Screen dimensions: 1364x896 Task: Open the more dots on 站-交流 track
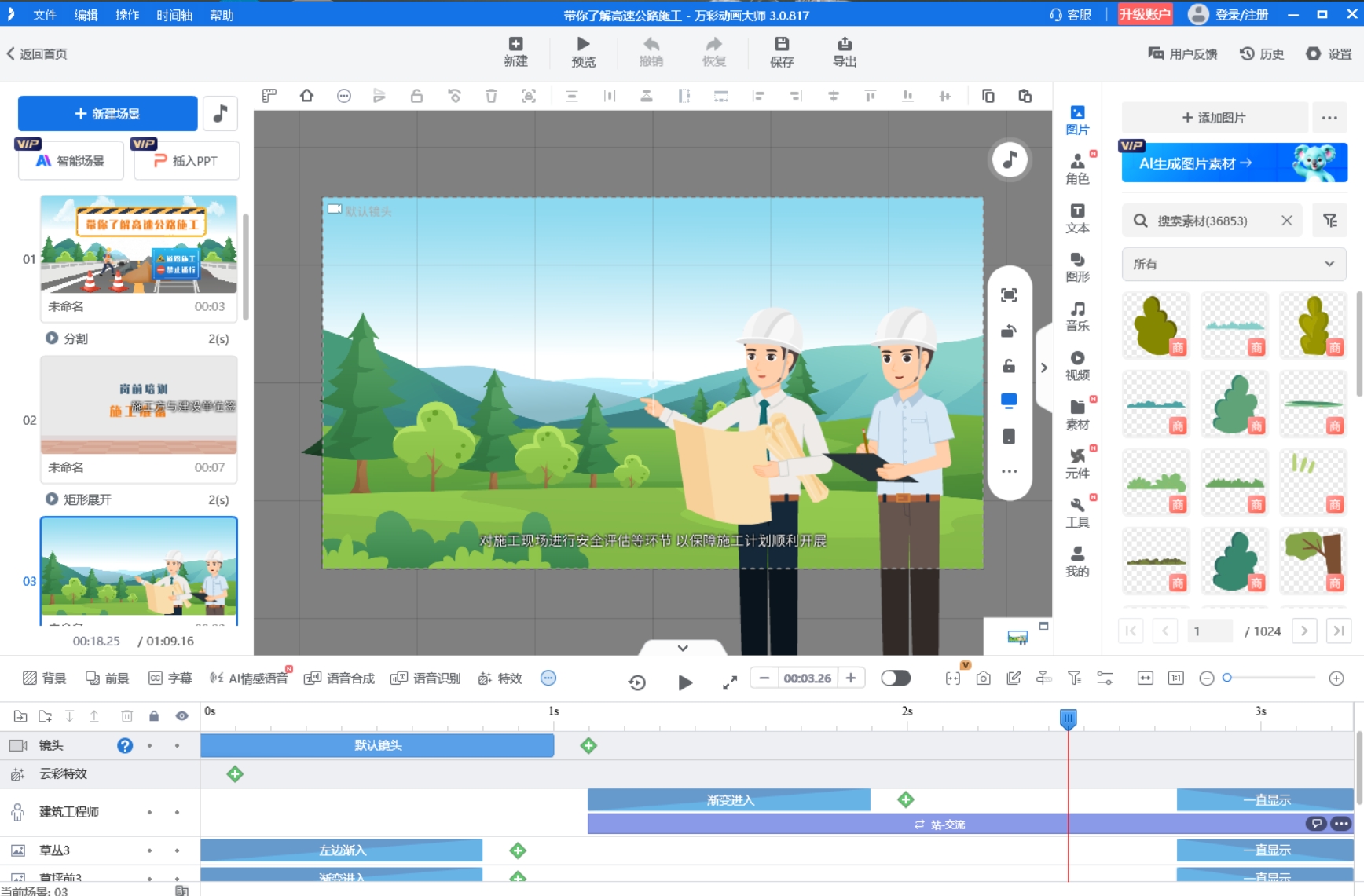click(1341, 824)
